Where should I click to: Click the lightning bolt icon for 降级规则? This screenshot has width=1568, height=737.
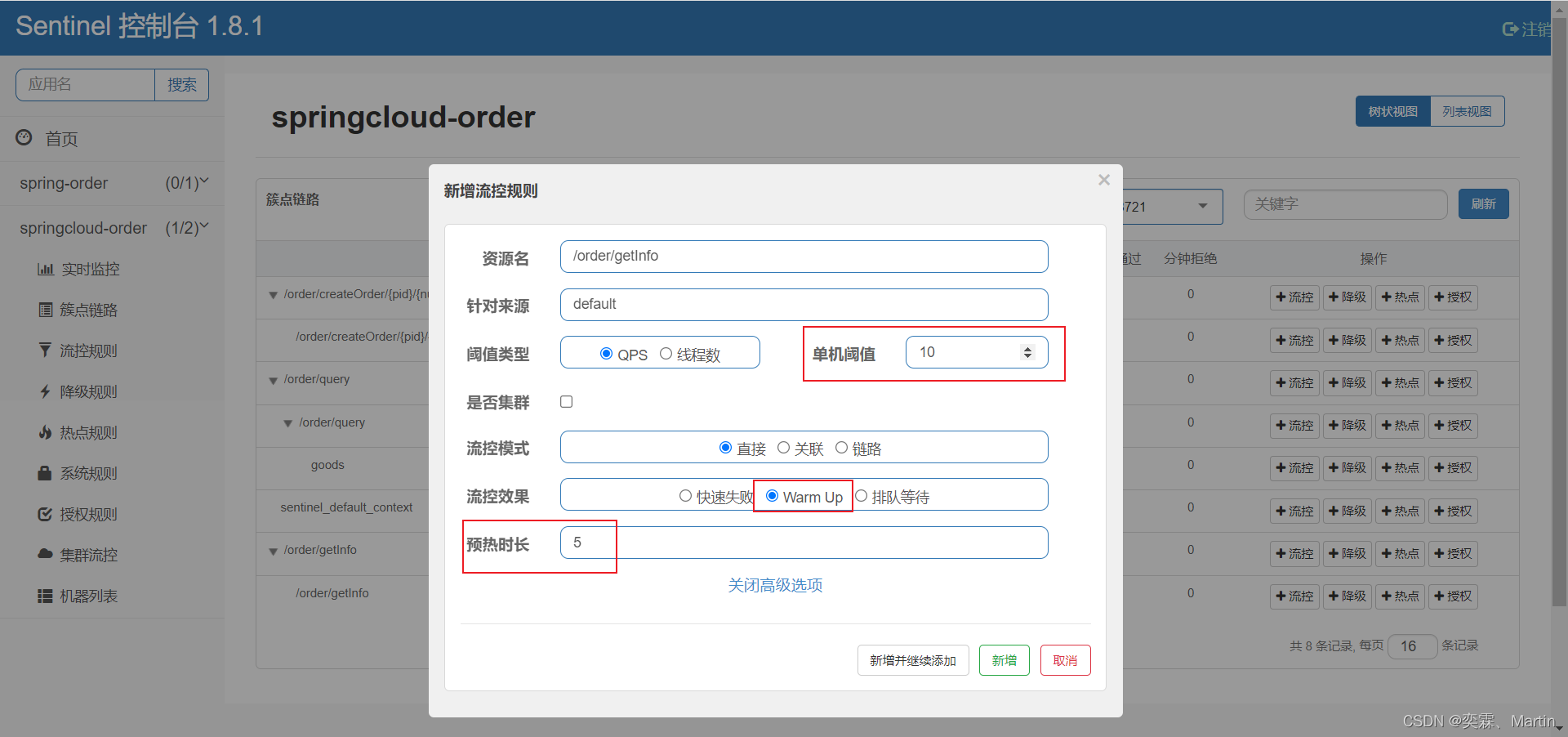[x=45, y=392]
